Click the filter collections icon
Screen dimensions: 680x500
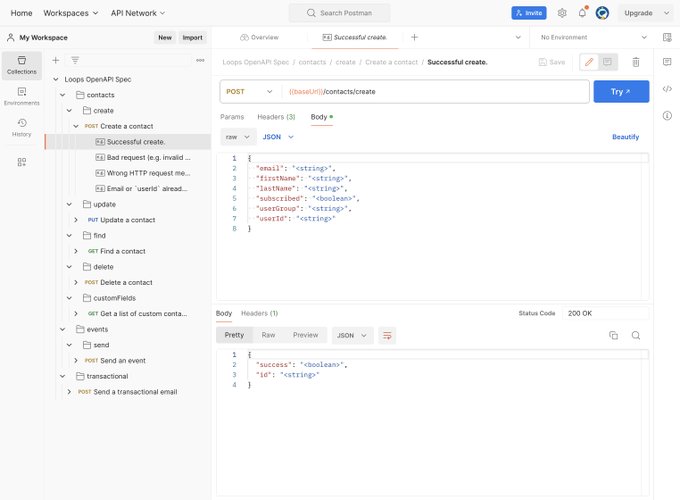click(x=75, y=60)
